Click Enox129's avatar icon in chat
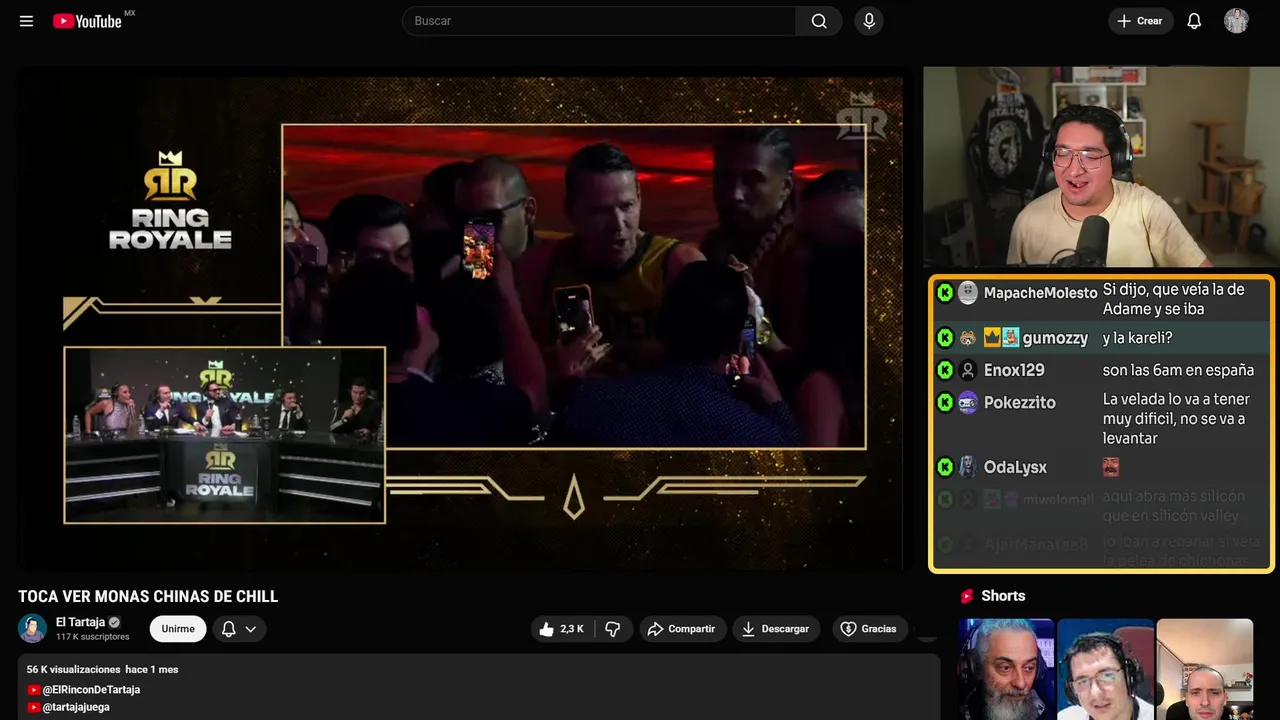The height and width of the screenshot is (720, 1280). (968, 370)
